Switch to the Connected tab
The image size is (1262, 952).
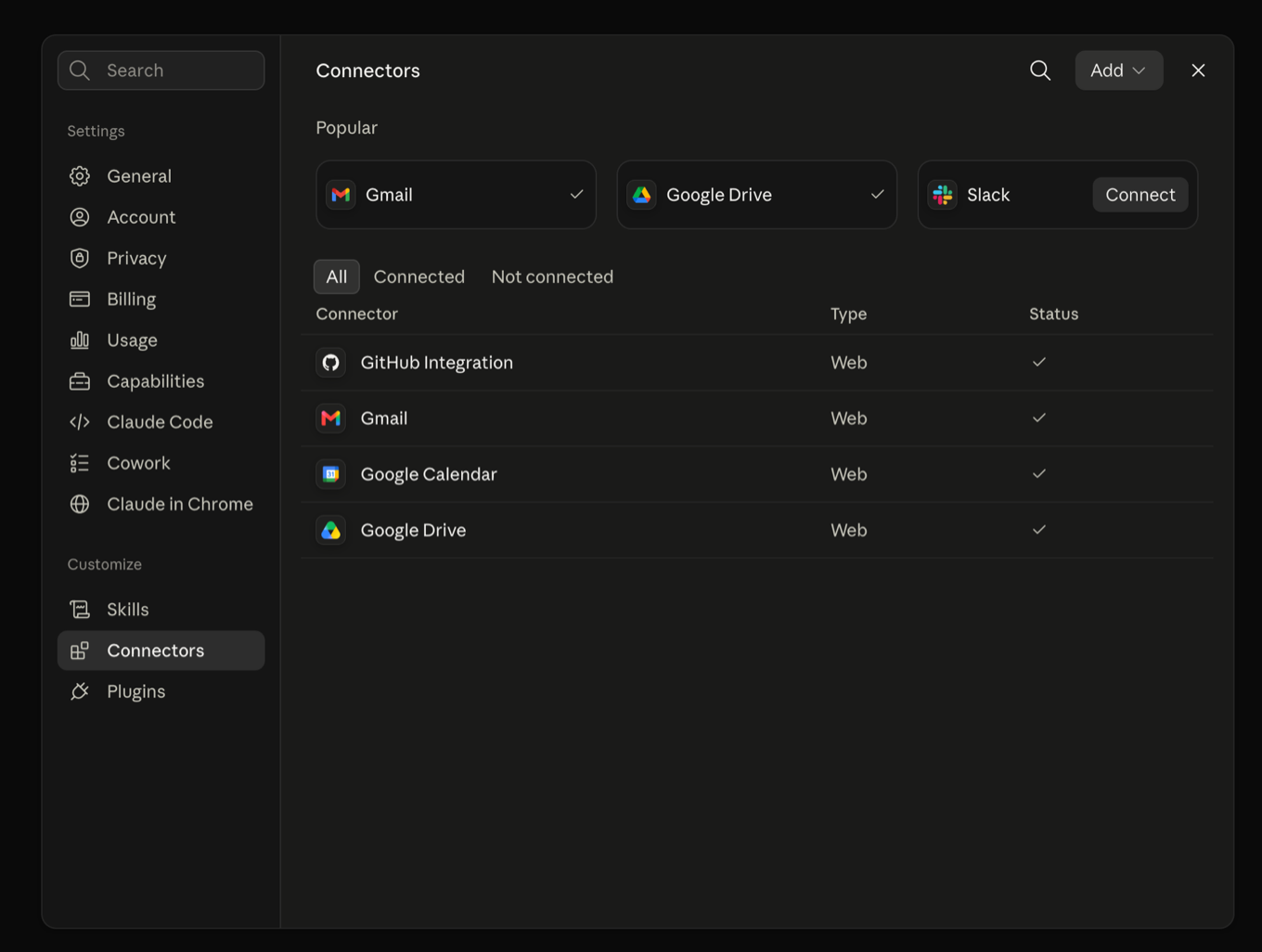coord(419,277)
